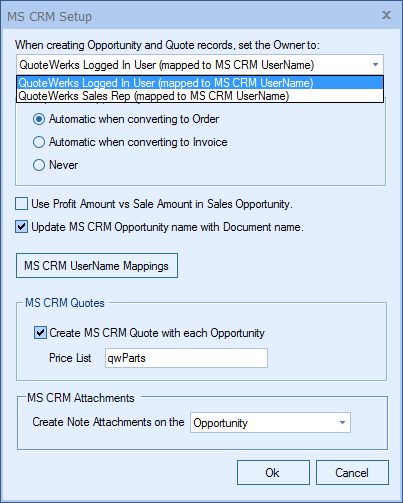Enable Use Profit Amount vs Sale Amount
Viewport: 403px width, 503px height.
pos(21,204)
